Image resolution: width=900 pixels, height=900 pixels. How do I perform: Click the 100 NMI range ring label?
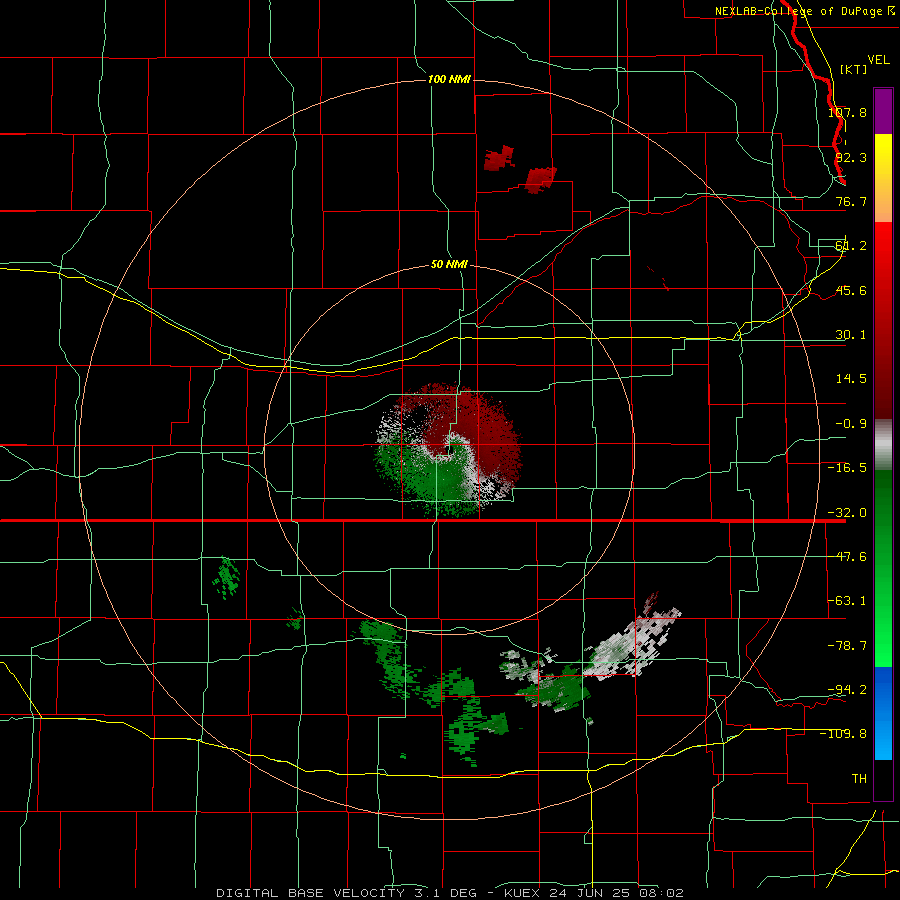(x=449, y=79)
